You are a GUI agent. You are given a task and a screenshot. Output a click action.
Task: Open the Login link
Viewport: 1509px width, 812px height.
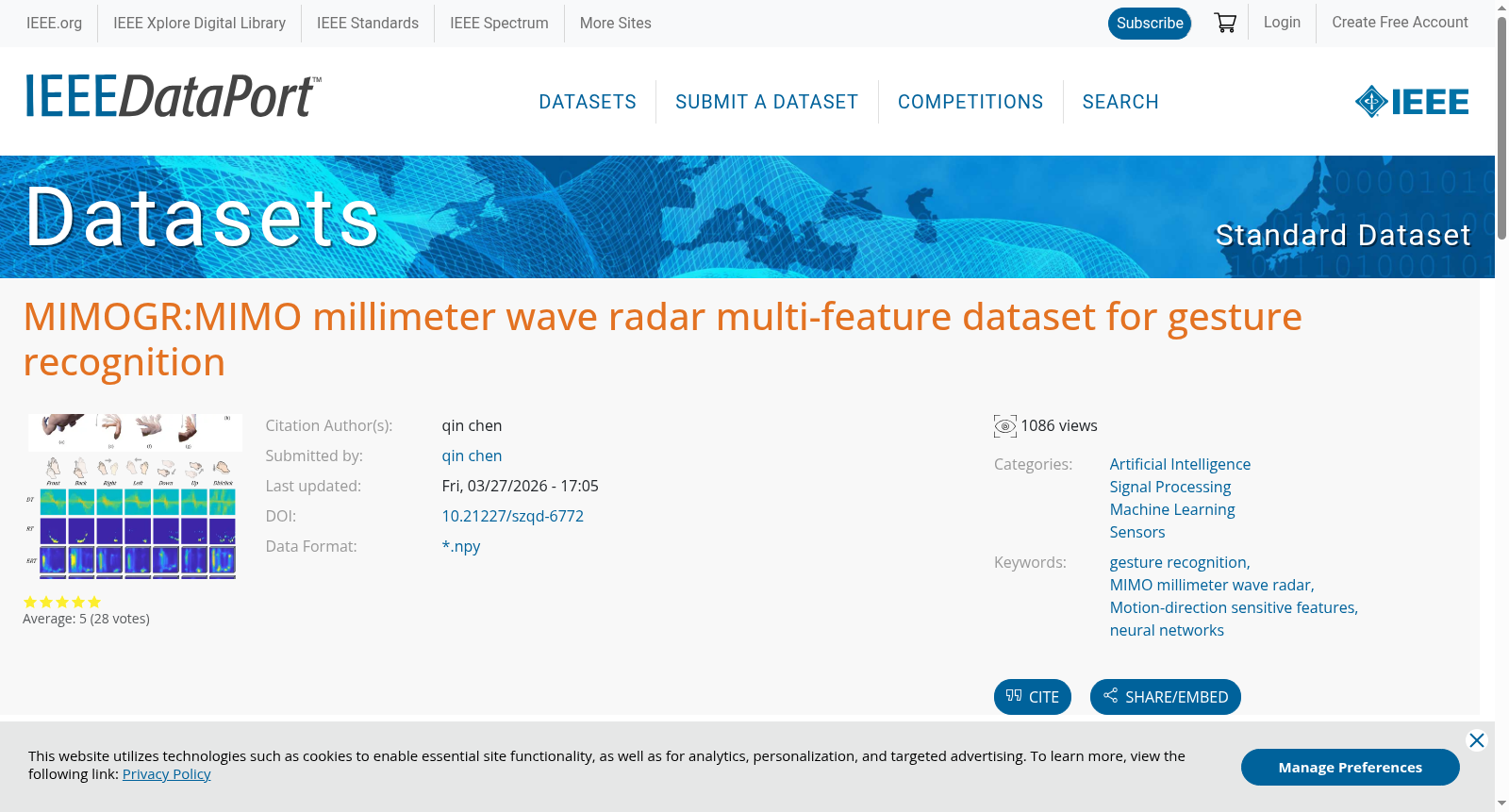click(x=1282, y=22)
